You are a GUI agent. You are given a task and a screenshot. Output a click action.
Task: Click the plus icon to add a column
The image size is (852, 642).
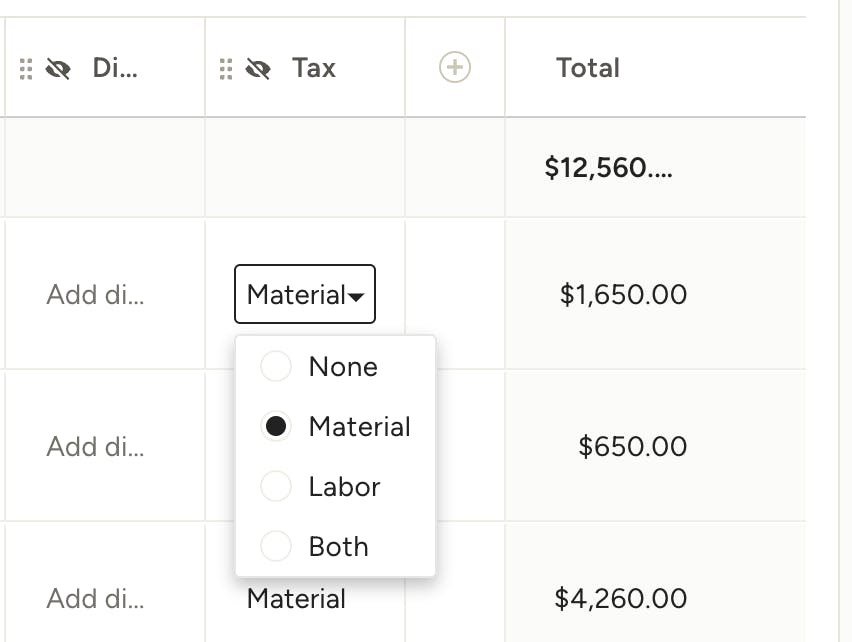coord(454,68)
